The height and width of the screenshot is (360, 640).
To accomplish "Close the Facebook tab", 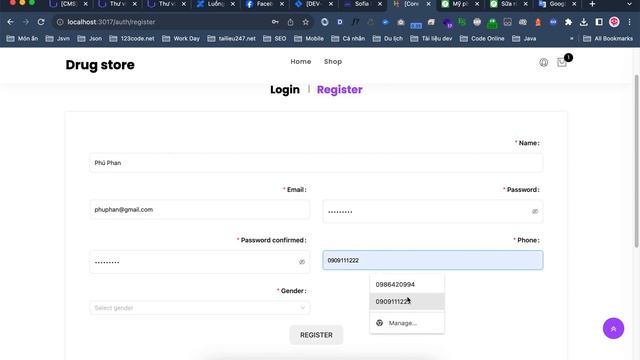I will point(282,4).
